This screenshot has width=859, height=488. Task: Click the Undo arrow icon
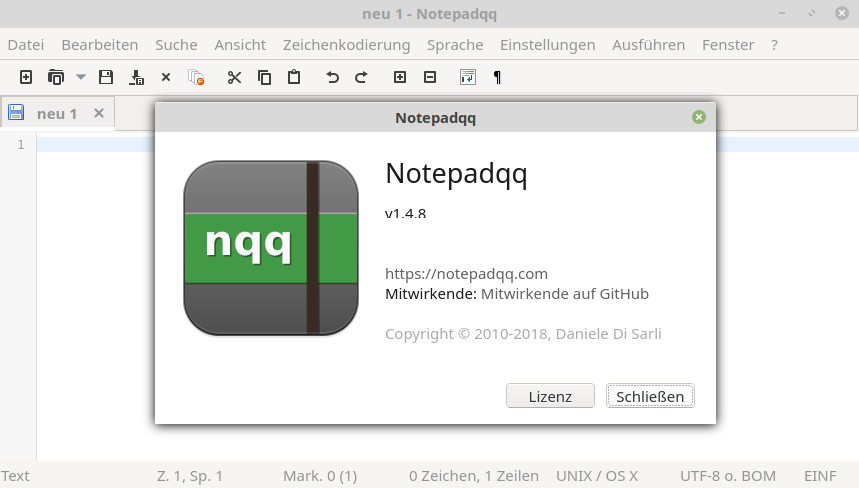click(332, 77)
